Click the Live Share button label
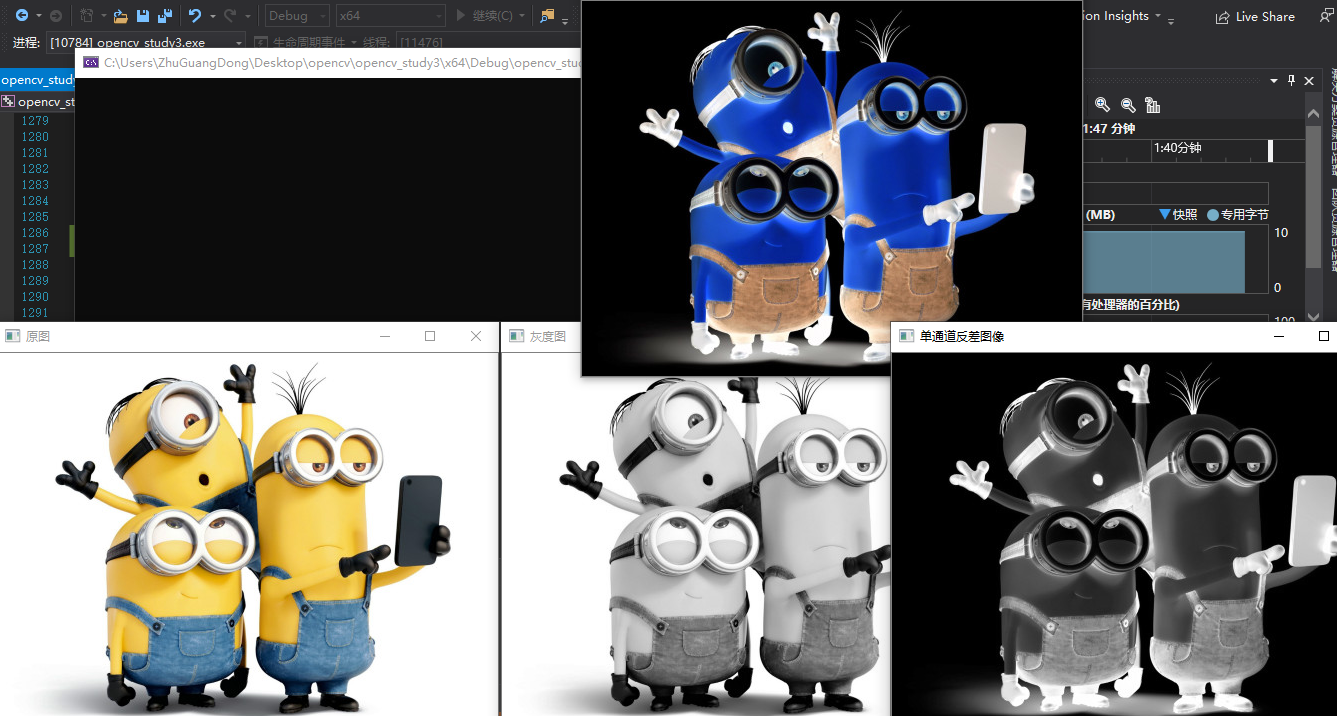The height and width of the screenshot is (716, 1337). coord(1265,17)
